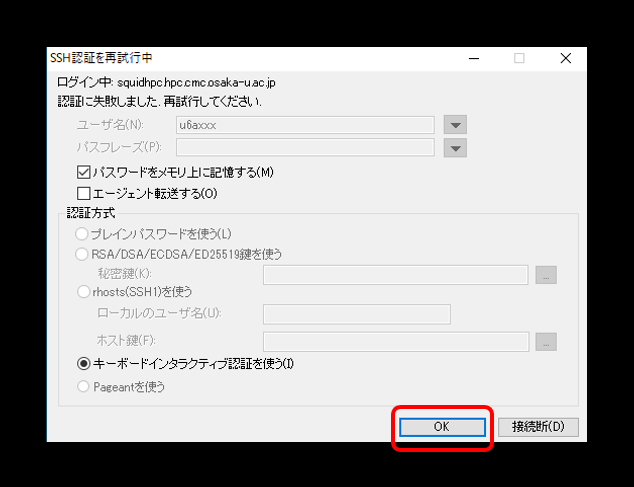This screenshot has height=487, width=634.
Task: Click the maximize button in title bar
Action: (519, 58)
